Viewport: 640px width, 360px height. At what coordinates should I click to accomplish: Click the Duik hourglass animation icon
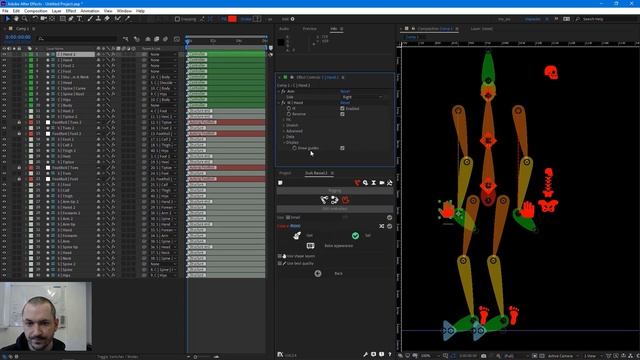click(x=373, y=183)
